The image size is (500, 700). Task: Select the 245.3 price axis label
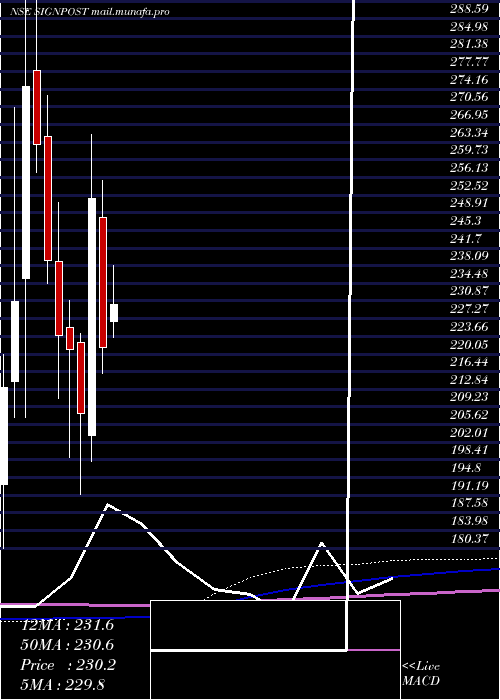click(x=466, y=221)
